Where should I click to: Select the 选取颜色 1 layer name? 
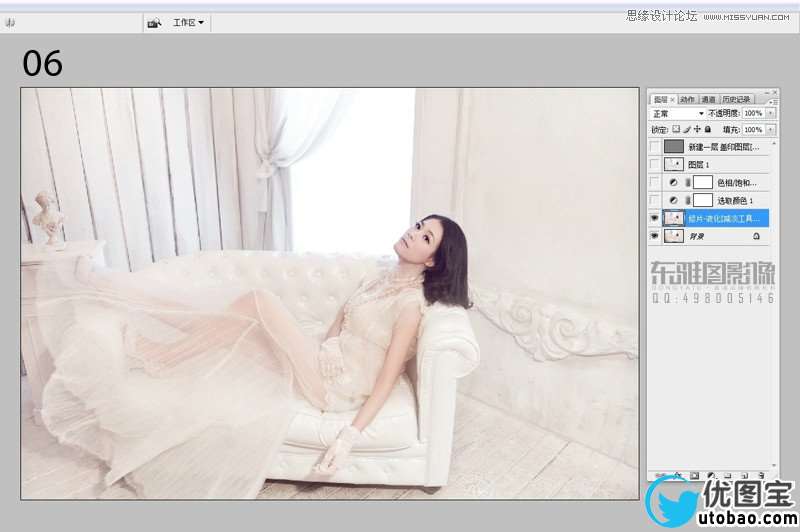pos(735,201)
